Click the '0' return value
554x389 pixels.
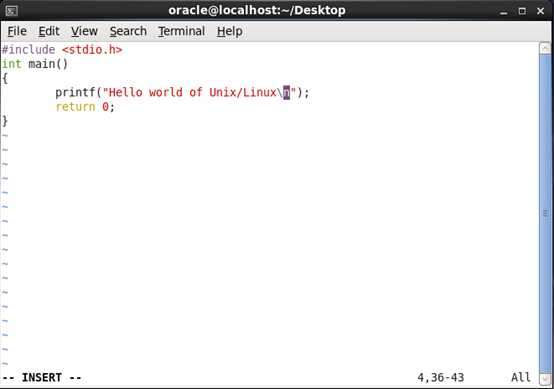point(106,107)
